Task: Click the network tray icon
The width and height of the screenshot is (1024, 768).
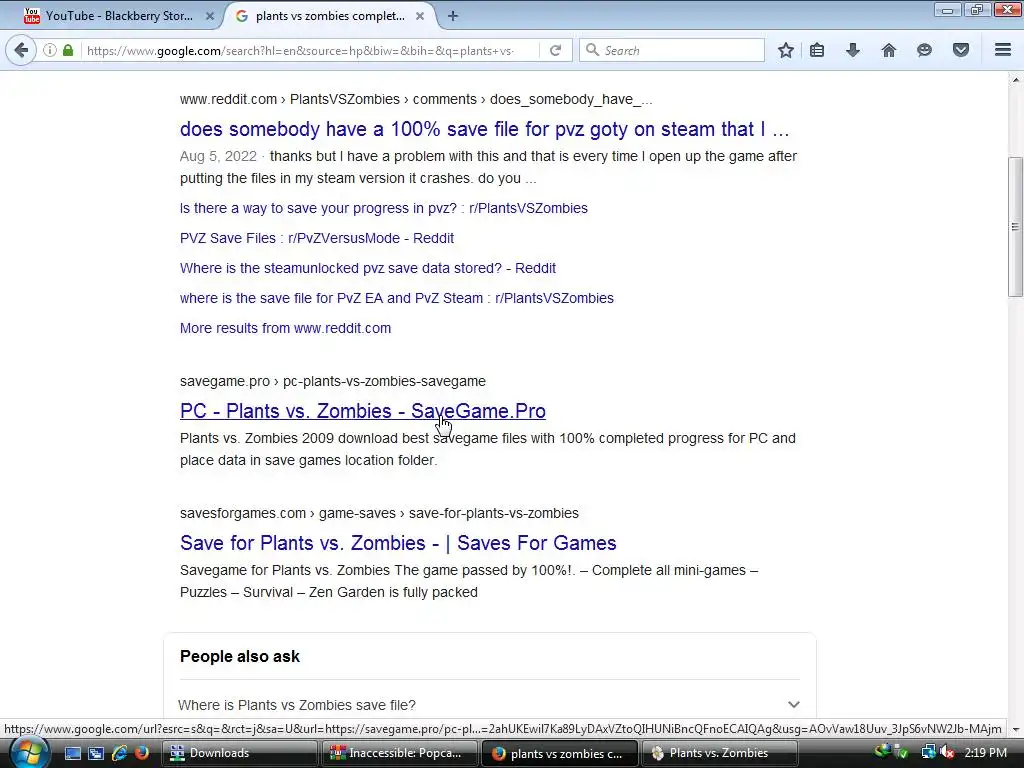Action: pos(928,753)
